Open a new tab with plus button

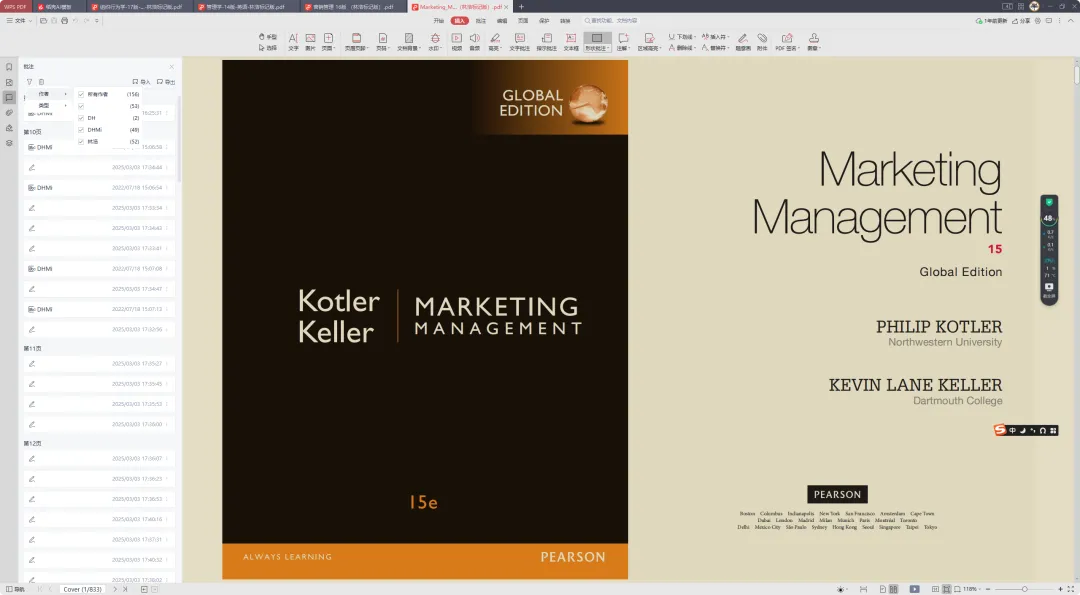click(521, 7)
